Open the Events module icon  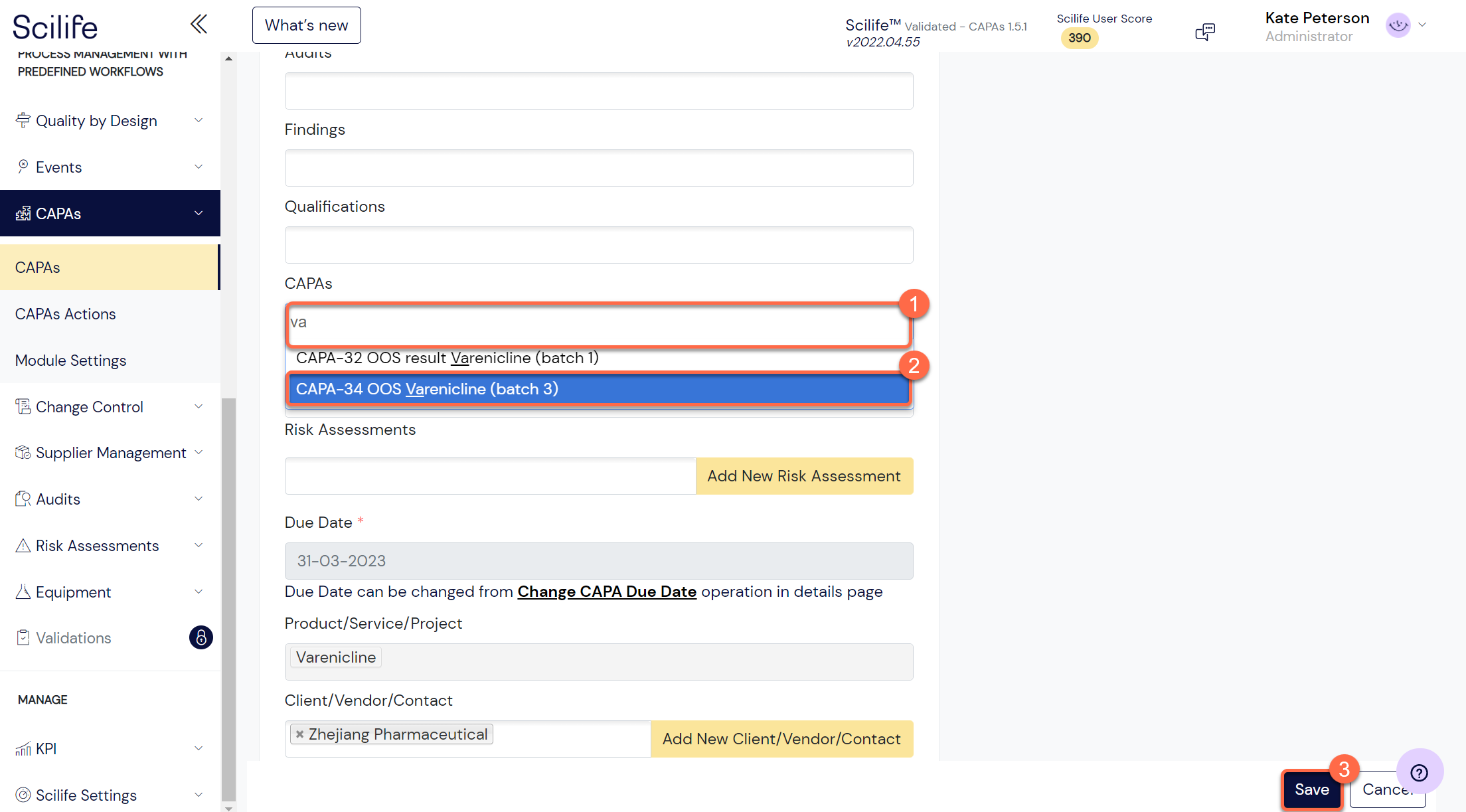pyautogui.click(x=23, y=166)
